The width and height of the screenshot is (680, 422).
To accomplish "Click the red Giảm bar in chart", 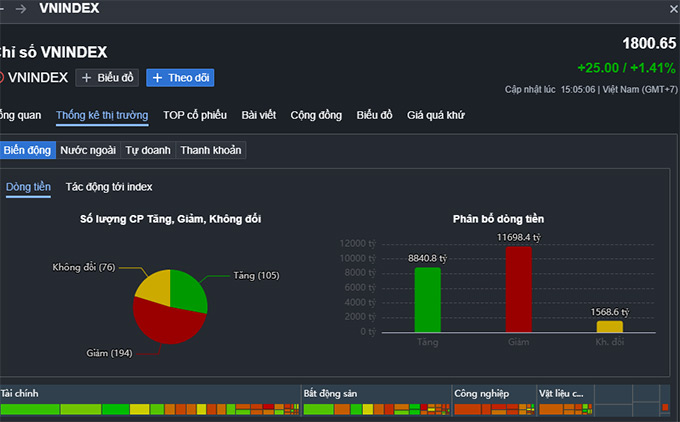I will 518,289.
